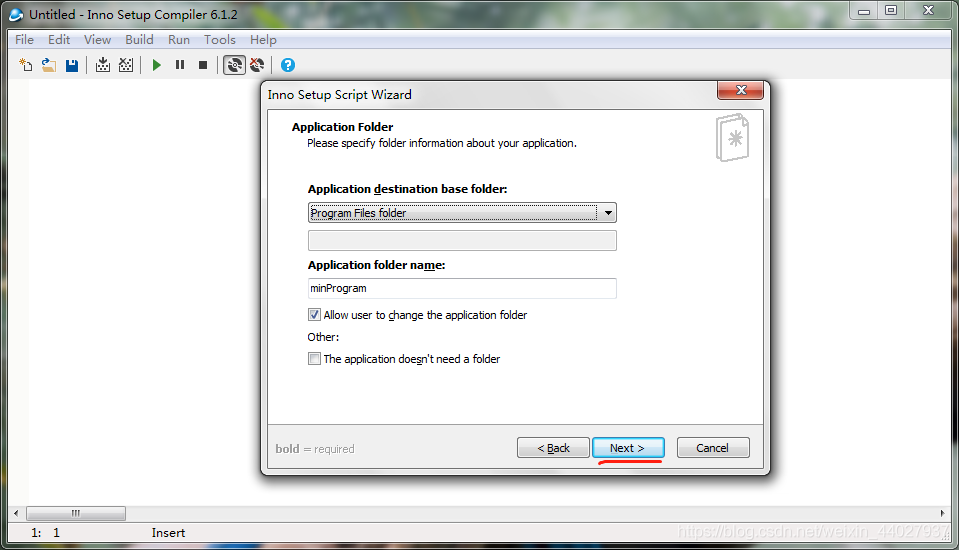Save the script with floppy icon

point(72,65)
